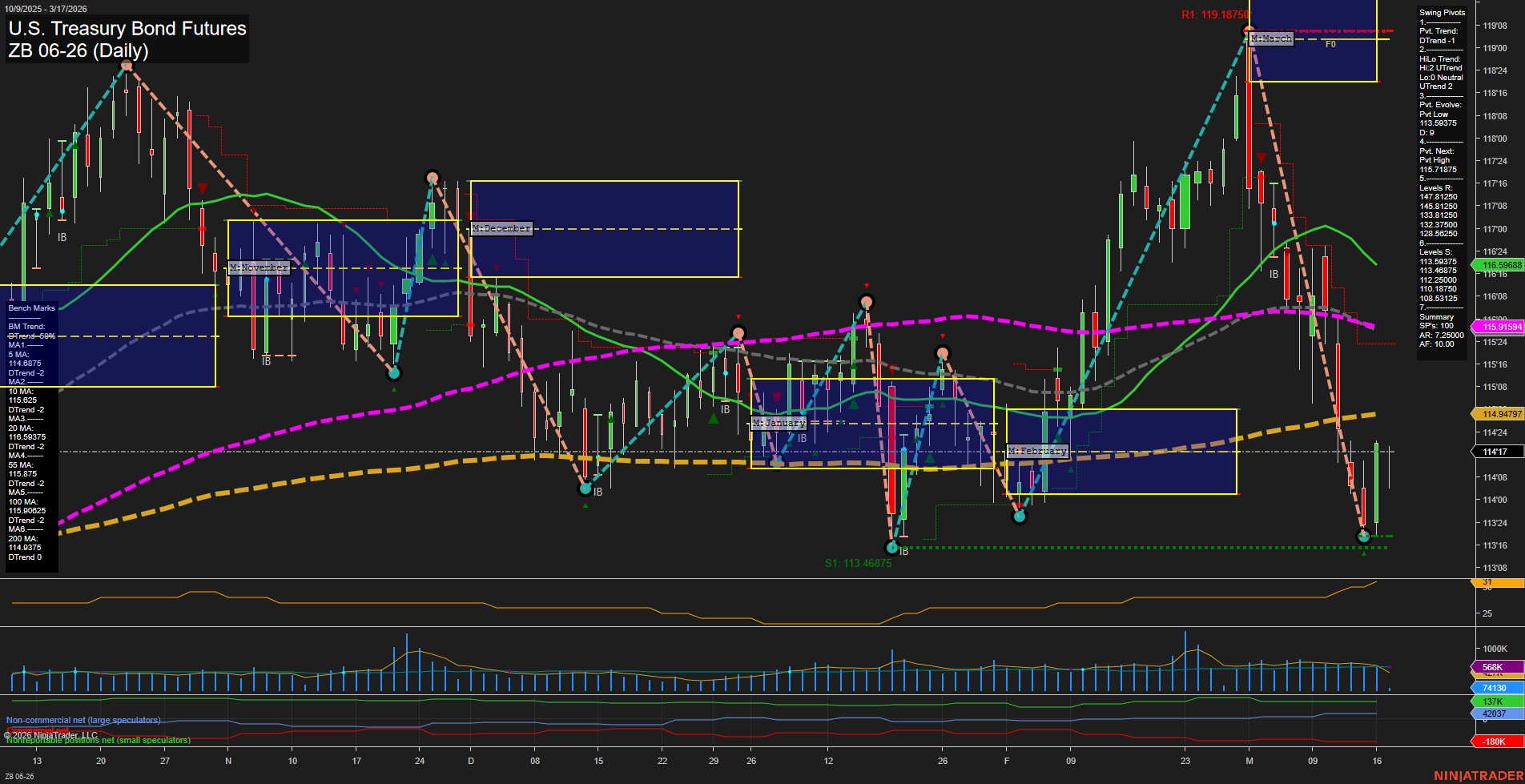Image resolution: width=1525 pixels, height=784 pixels.
Task: Click the magenta 115.91594 price marker
Action: click(x=1497, y=327)
